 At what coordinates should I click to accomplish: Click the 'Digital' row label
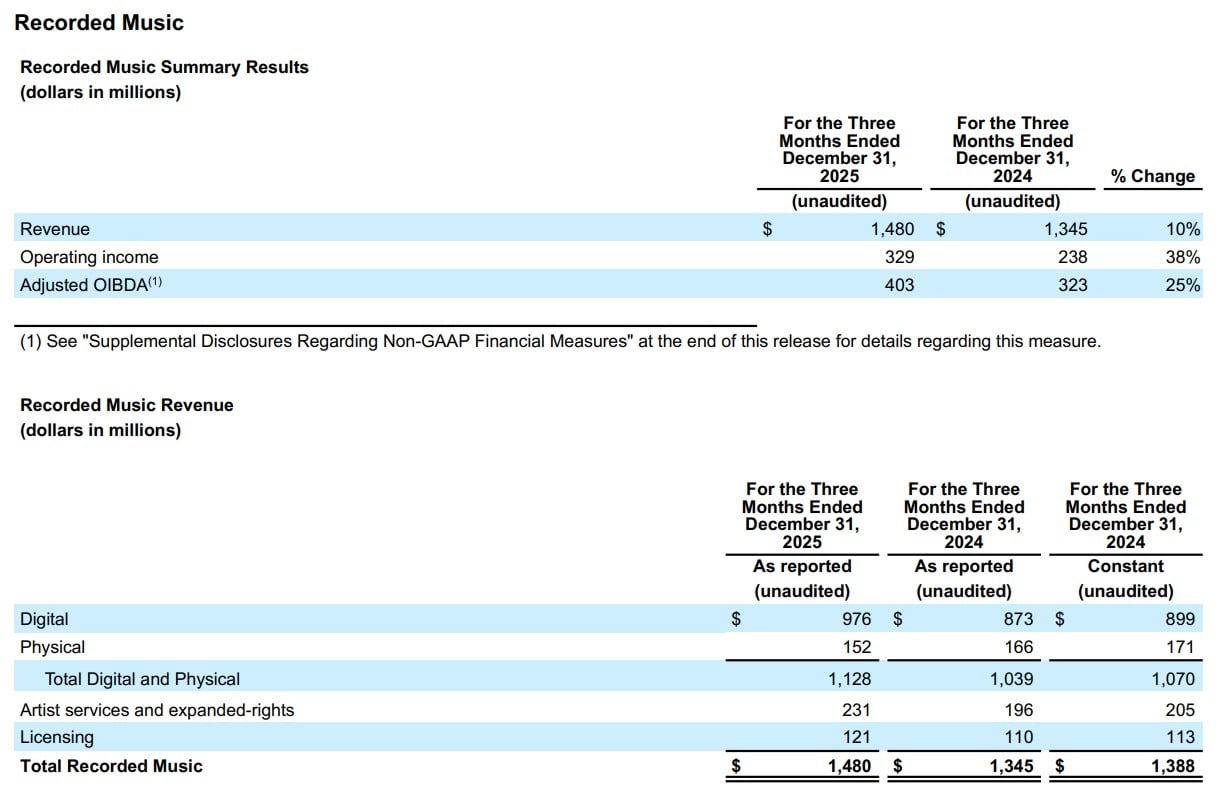point(44,619)
